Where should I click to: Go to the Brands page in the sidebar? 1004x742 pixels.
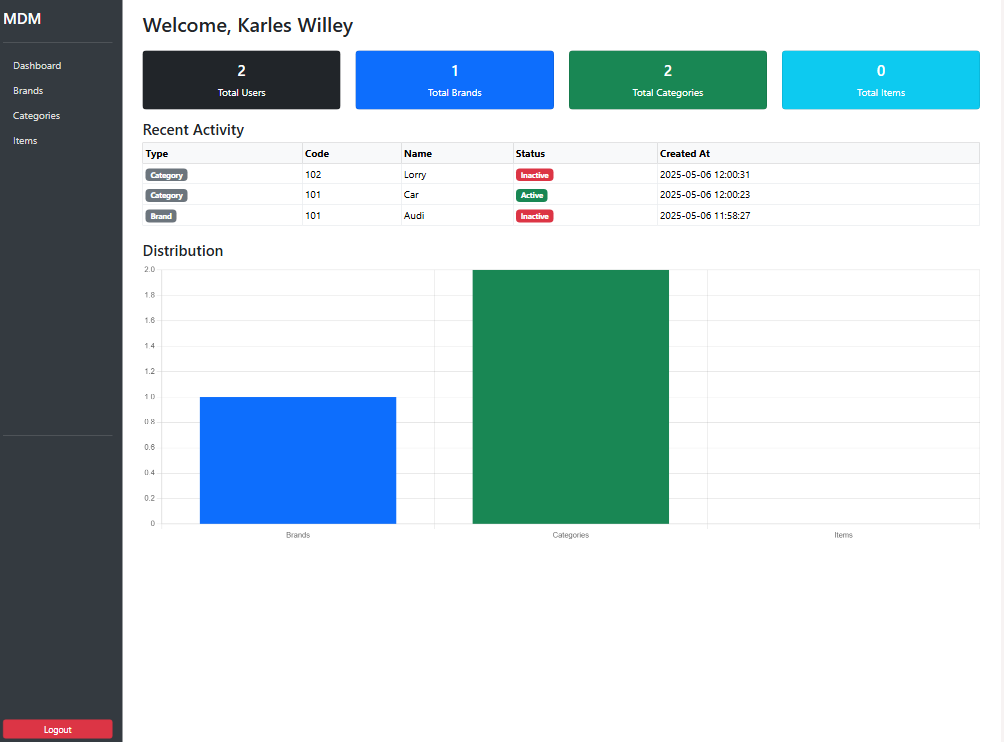[28, 90]
